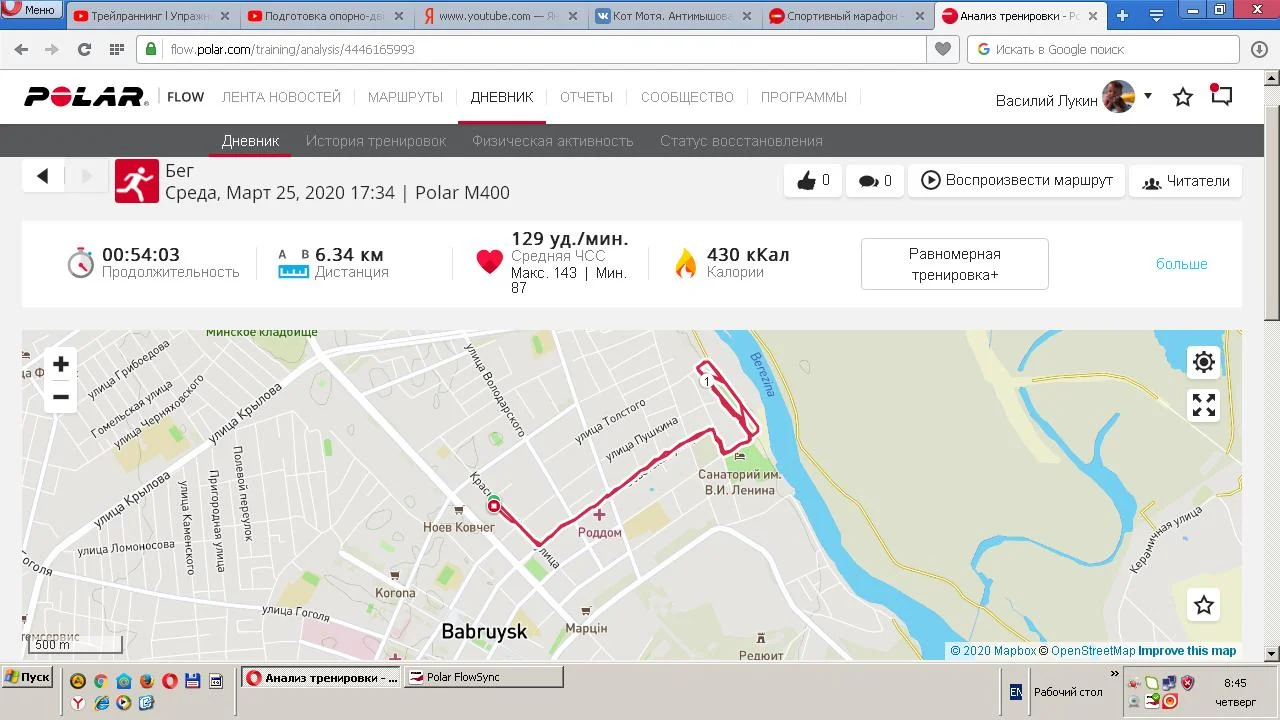Open the map in fullscreen mode
Image resolution: width=1280 pixels, height=720 pixels.
(1204, 405)
